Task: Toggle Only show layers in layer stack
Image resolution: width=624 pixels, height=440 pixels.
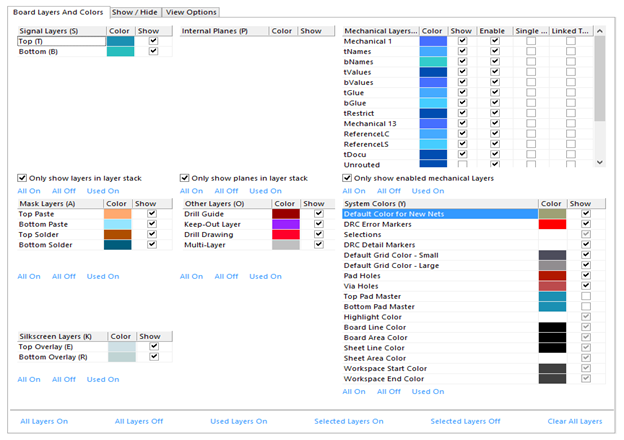Action: point(22,178)
